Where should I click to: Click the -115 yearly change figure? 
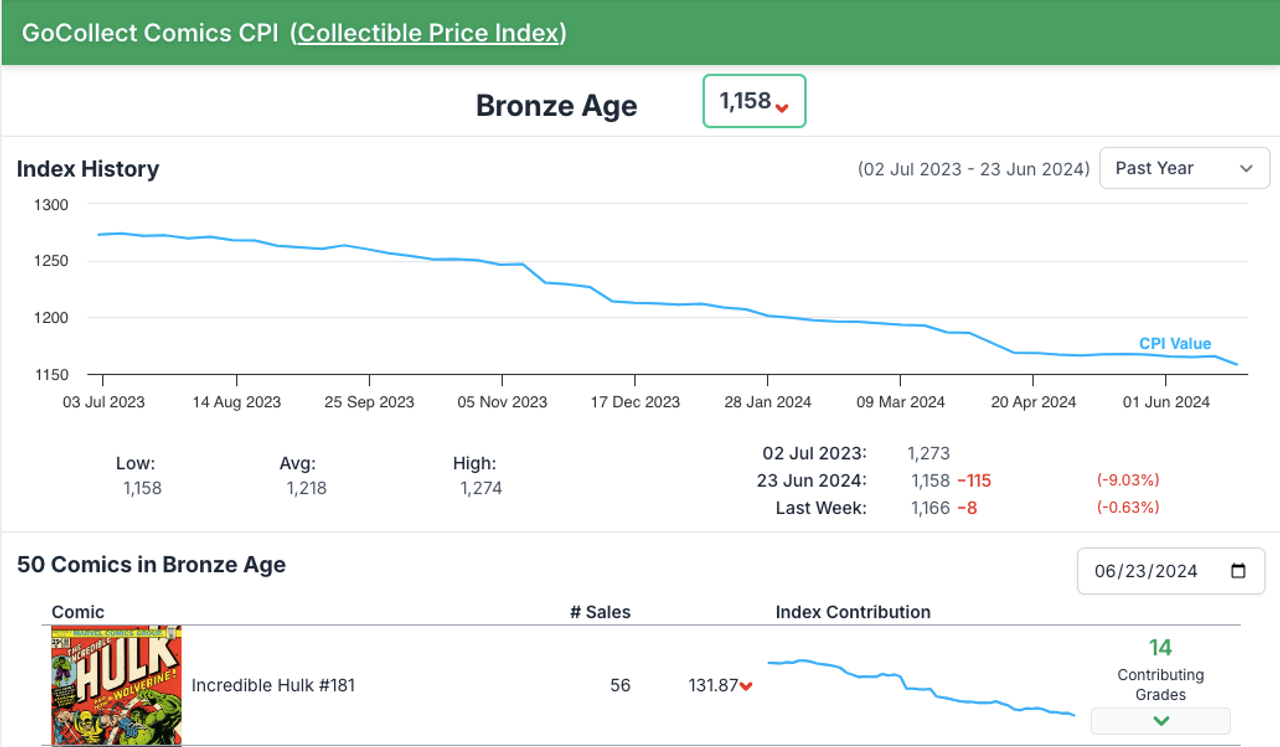point(974,481)
